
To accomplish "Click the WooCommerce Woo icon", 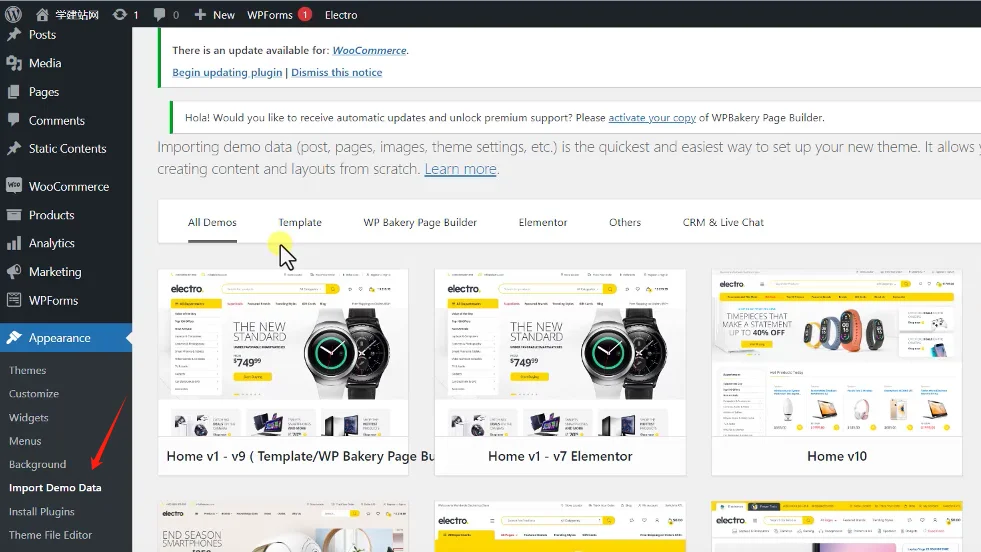I will [14, 186].
